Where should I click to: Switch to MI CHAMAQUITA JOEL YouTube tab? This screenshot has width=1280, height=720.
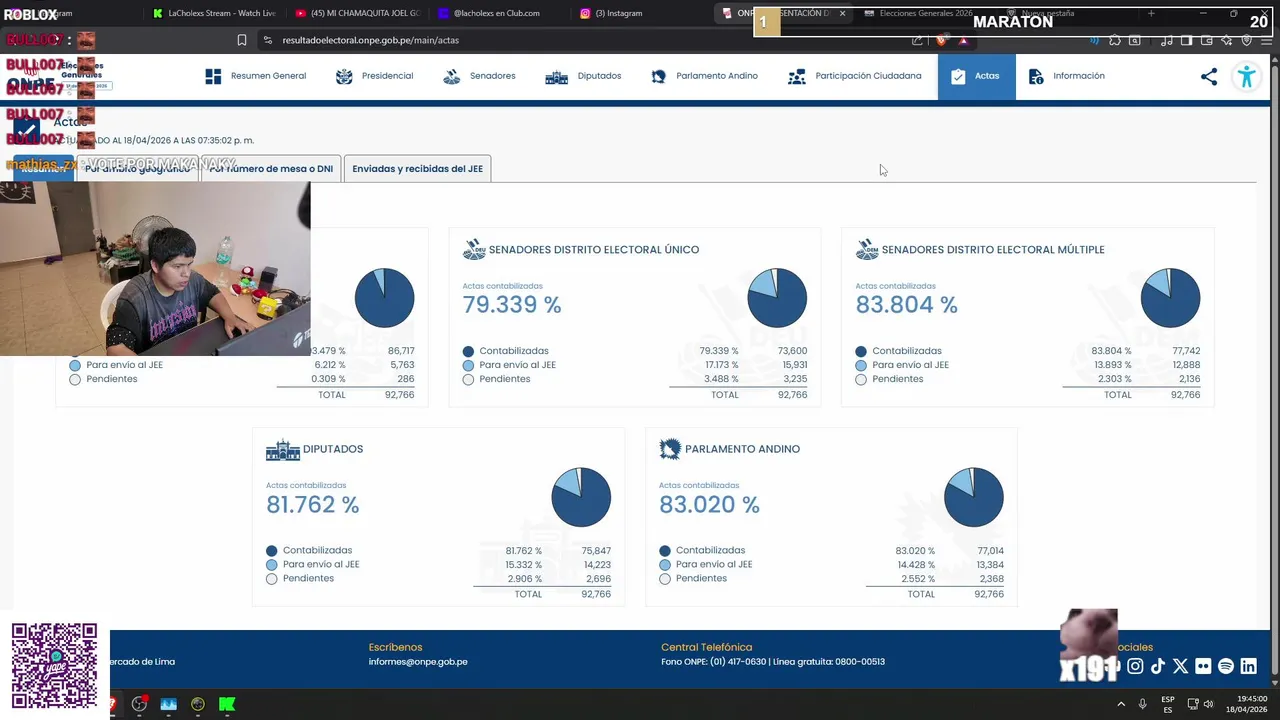(357, 13)
